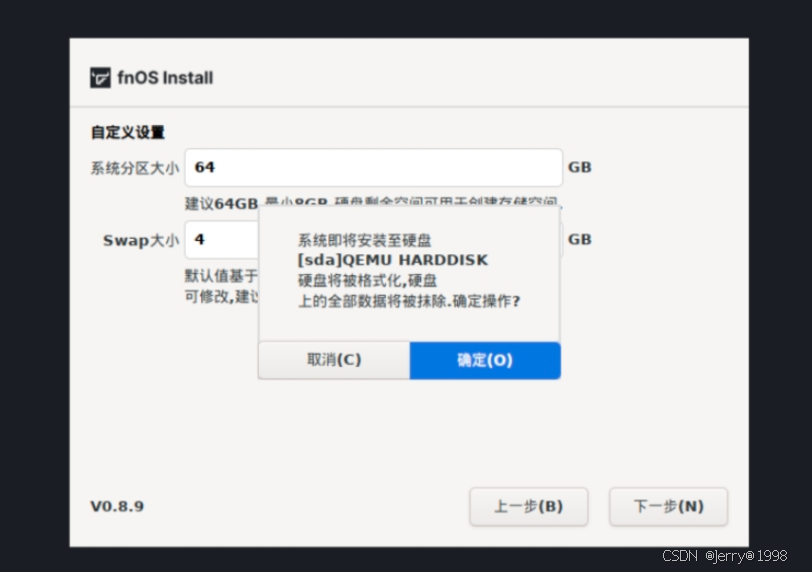Click the 确定操作? warning line in dialog
812x572 pixels.
[409, 301]
